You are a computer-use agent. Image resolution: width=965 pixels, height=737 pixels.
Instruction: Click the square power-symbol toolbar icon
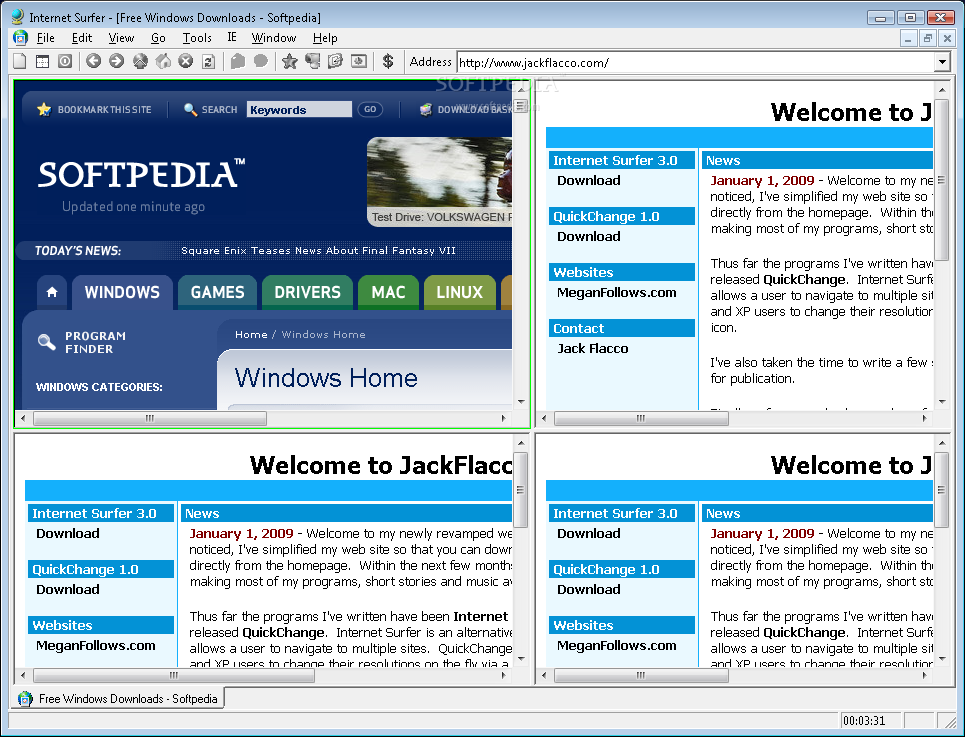[x=65, y=61]
